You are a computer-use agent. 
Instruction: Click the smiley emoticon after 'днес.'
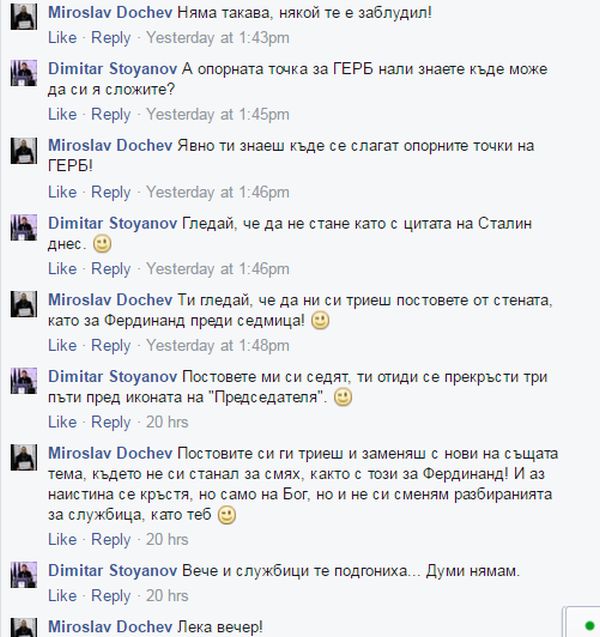(102, 244)
